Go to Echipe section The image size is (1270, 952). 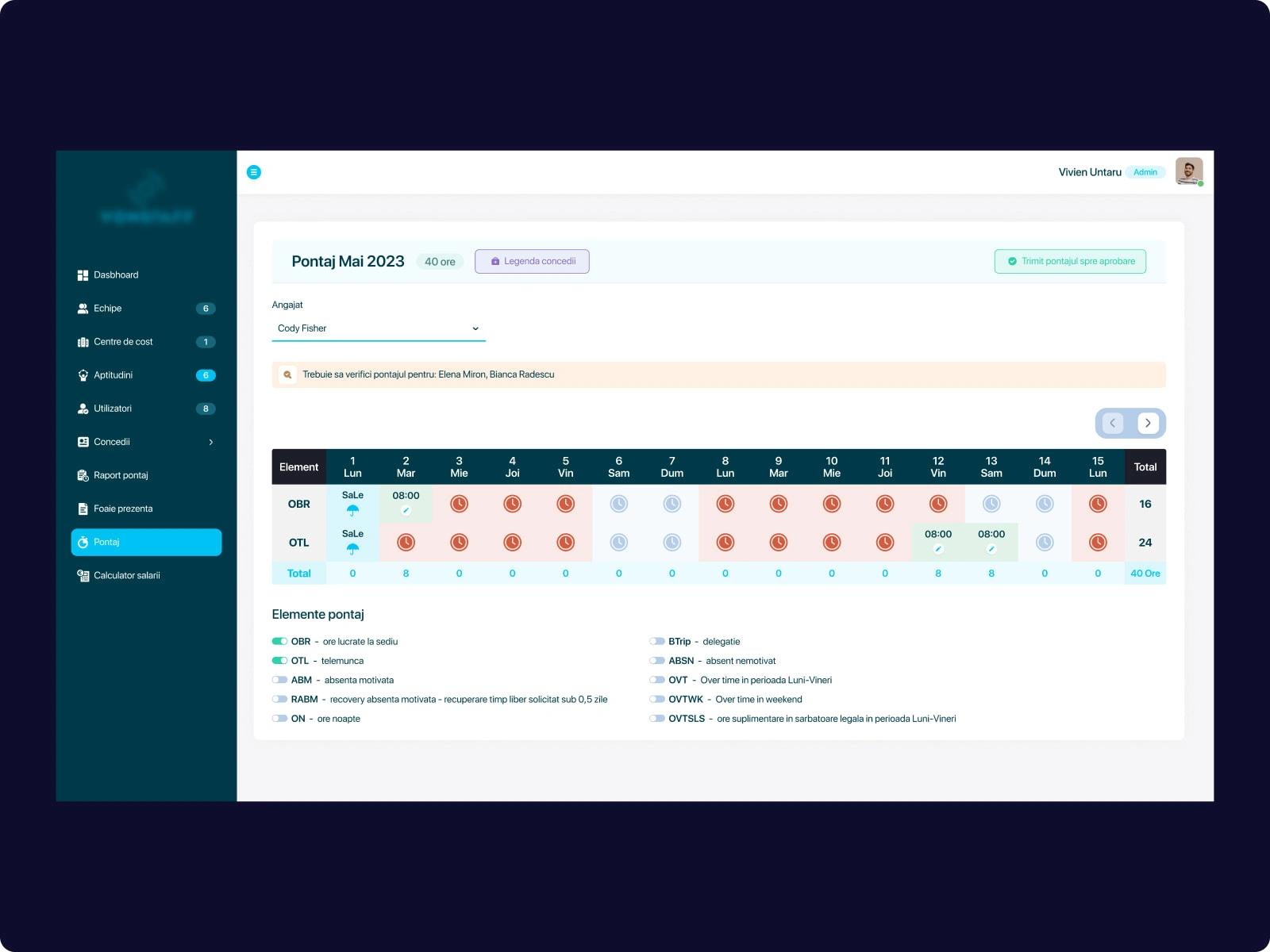(146, 309)
